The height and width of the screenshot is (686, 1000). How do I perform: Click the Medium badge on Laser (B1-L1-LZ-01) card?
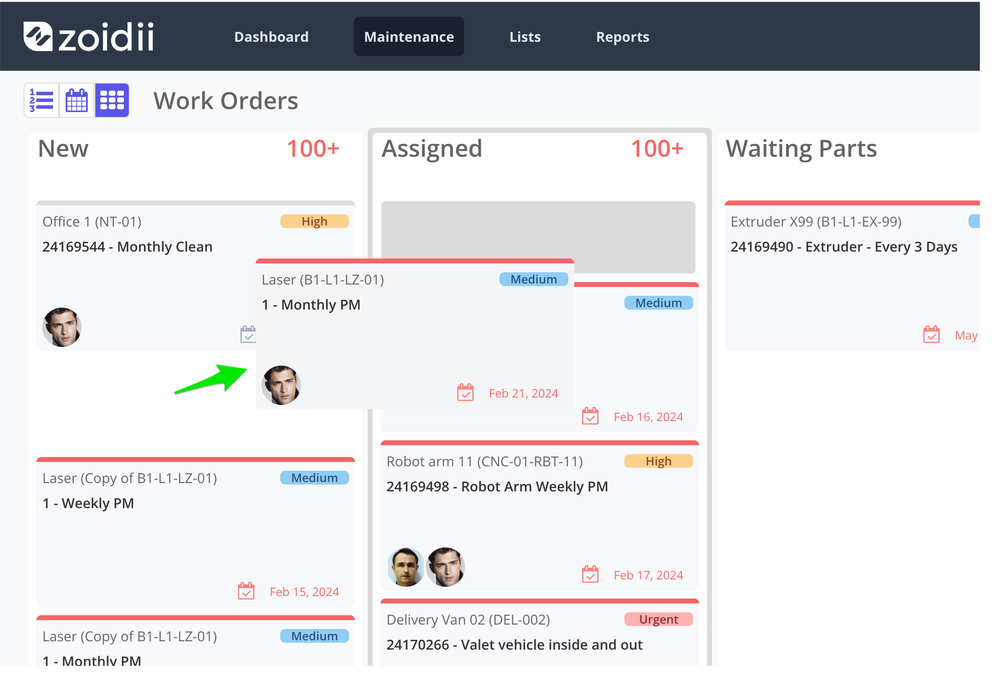coord(534,279)
